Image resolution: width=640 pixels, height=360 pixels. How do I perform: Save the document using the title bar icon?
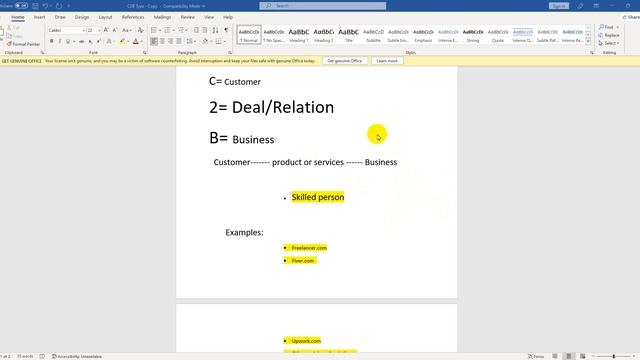pyautogui.click(x=35, y=6)
